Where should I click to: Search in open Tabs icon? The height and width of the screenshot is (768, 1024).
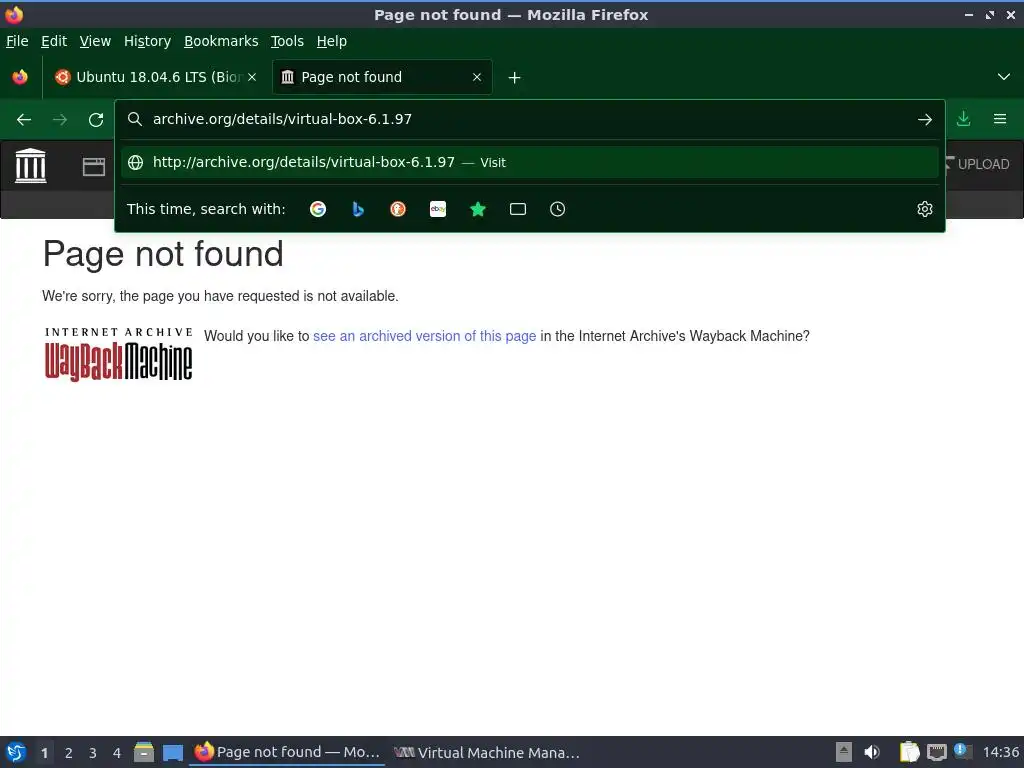pyautogui.click(x=518, y=209)
